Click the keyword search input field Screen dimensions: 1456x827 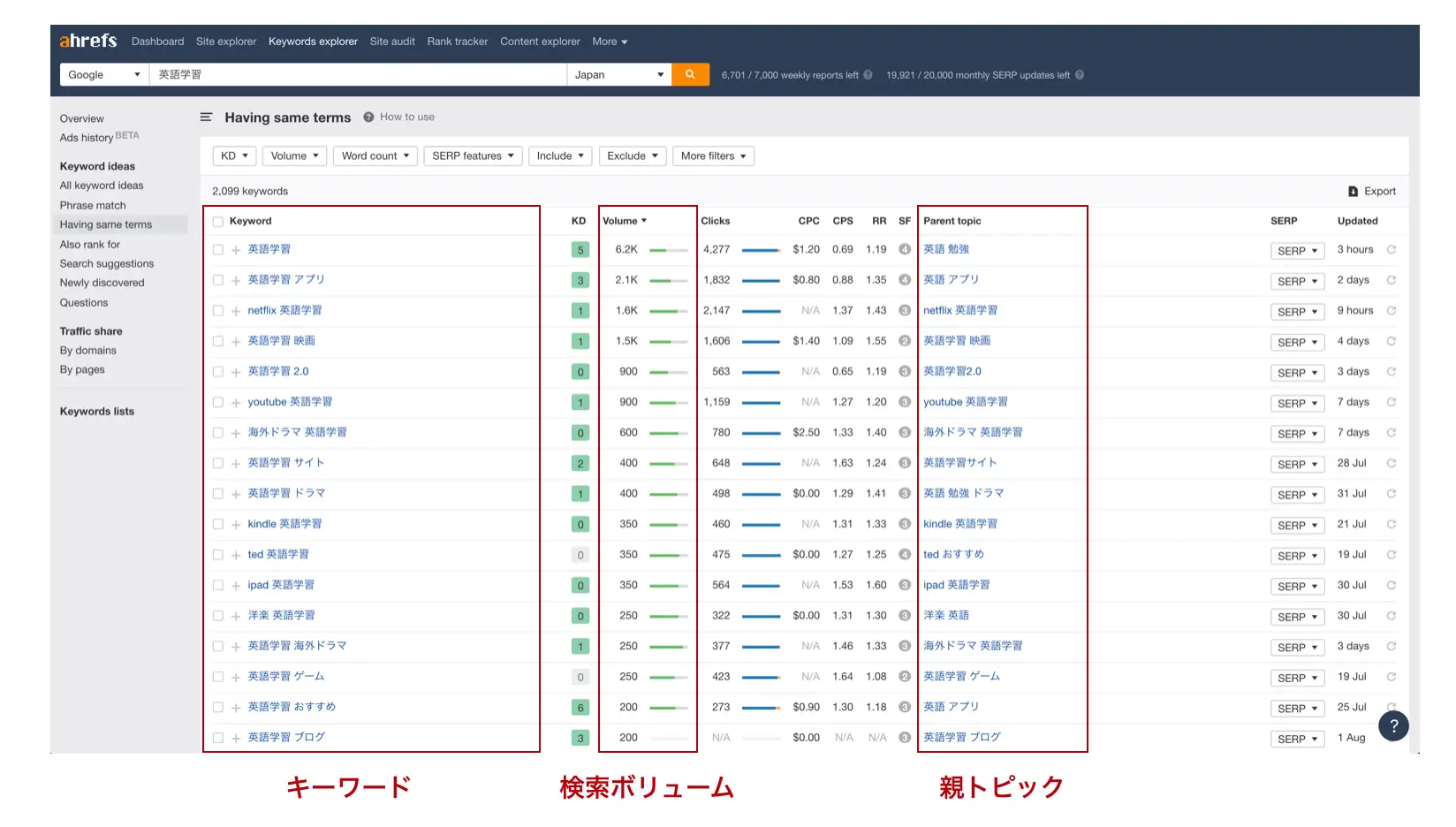pos(353,74)
